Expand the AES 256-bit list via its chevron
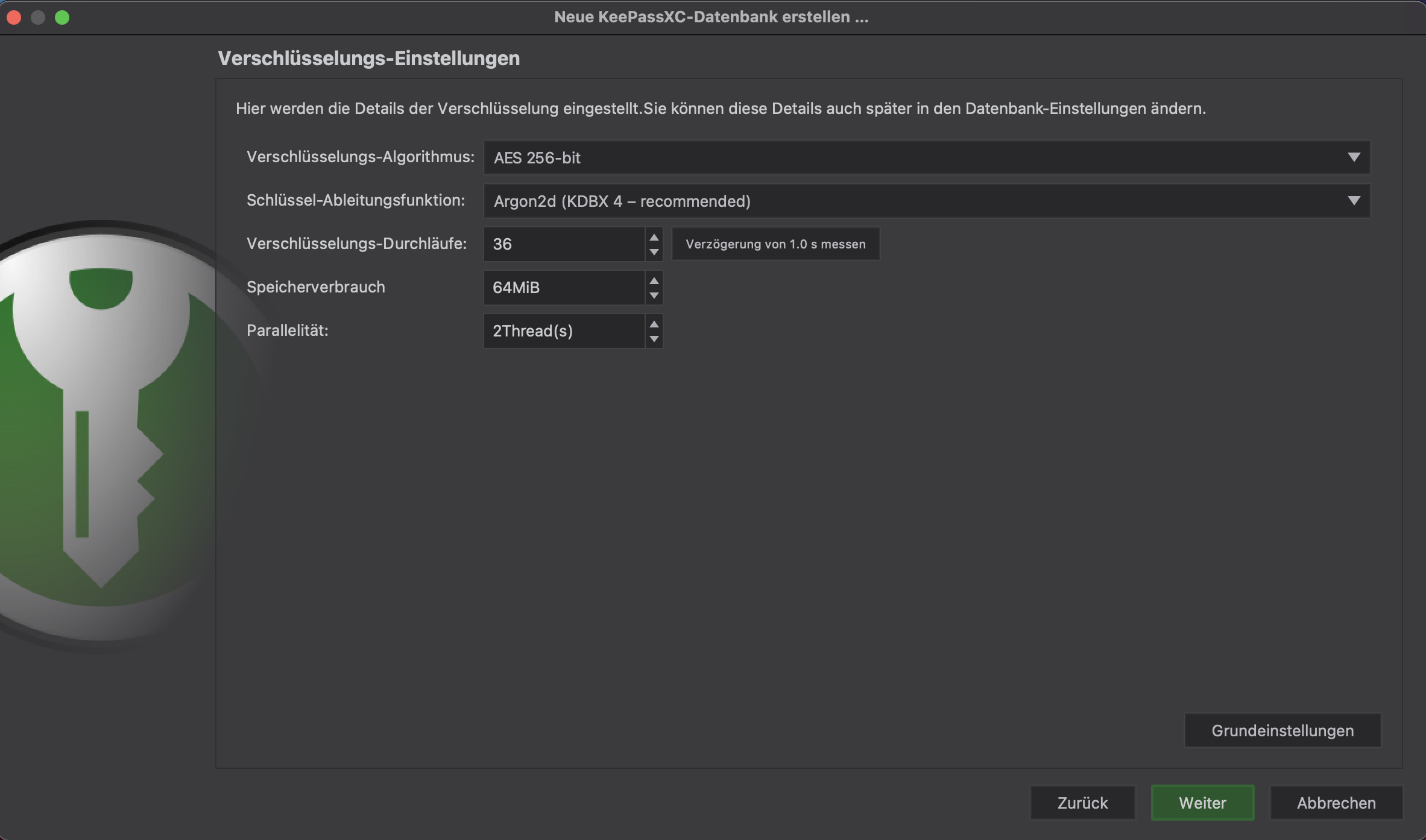The height and width of the screenshot is (840, 1426). click(x=1354, y=158)
